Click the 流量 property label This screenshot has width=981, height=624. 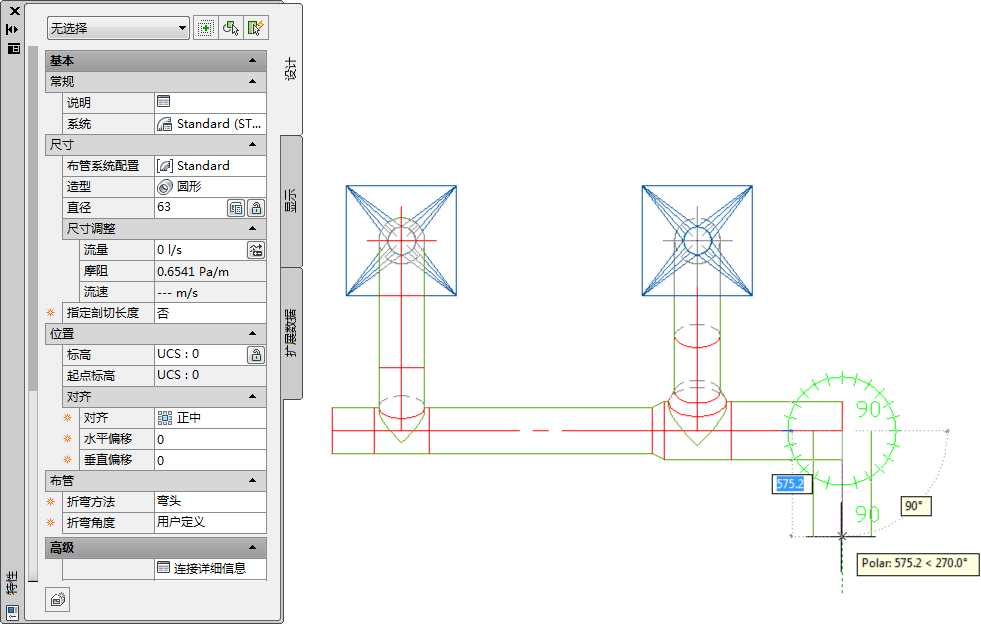point(96,250)
